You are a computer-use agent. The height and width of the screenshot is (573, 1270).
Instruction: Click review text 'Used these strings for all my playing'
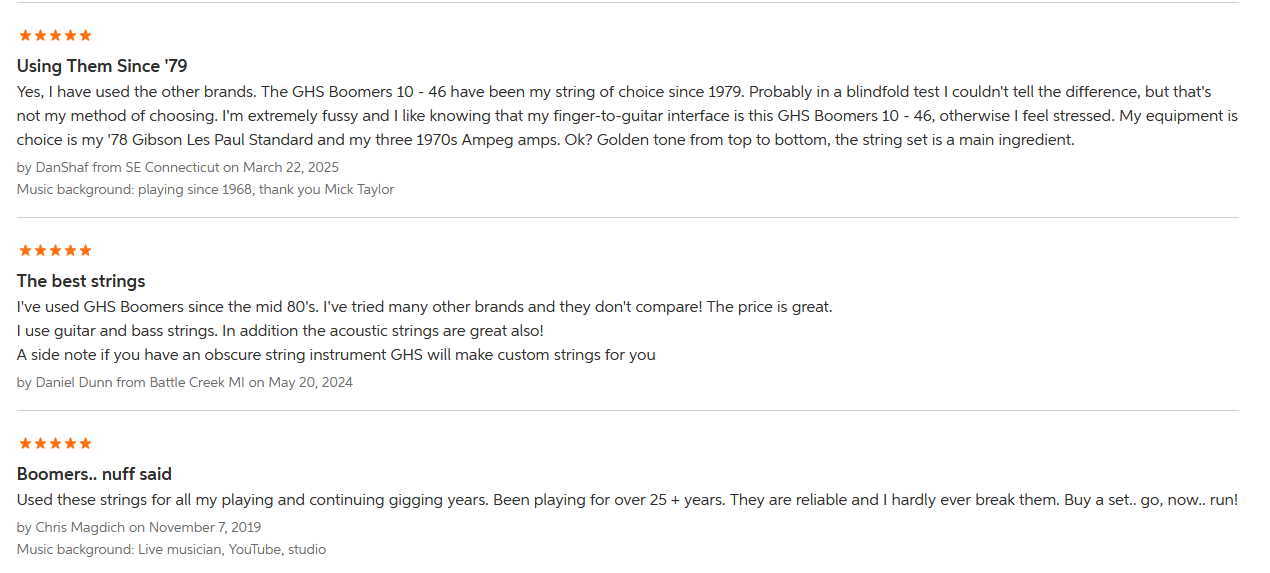[x=627, y=500]
